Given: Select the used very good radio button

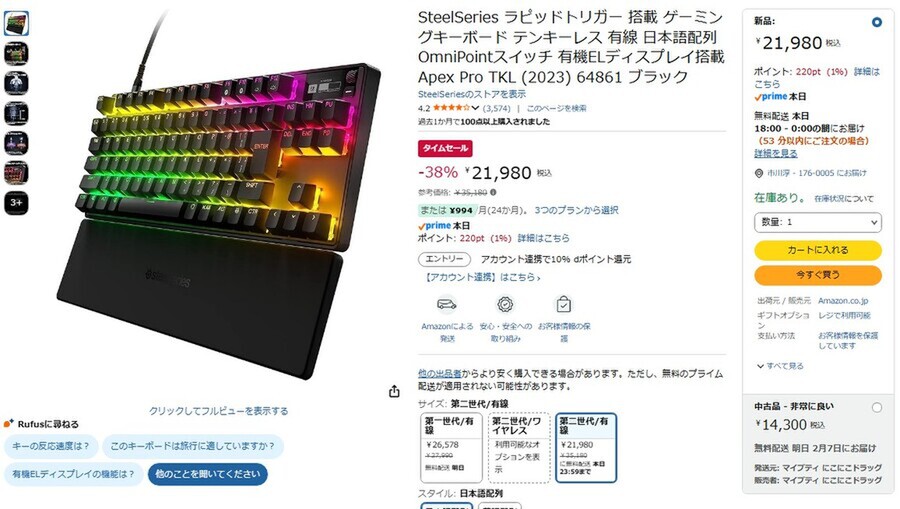Looking at the screenshot, I should pos(876,407).
